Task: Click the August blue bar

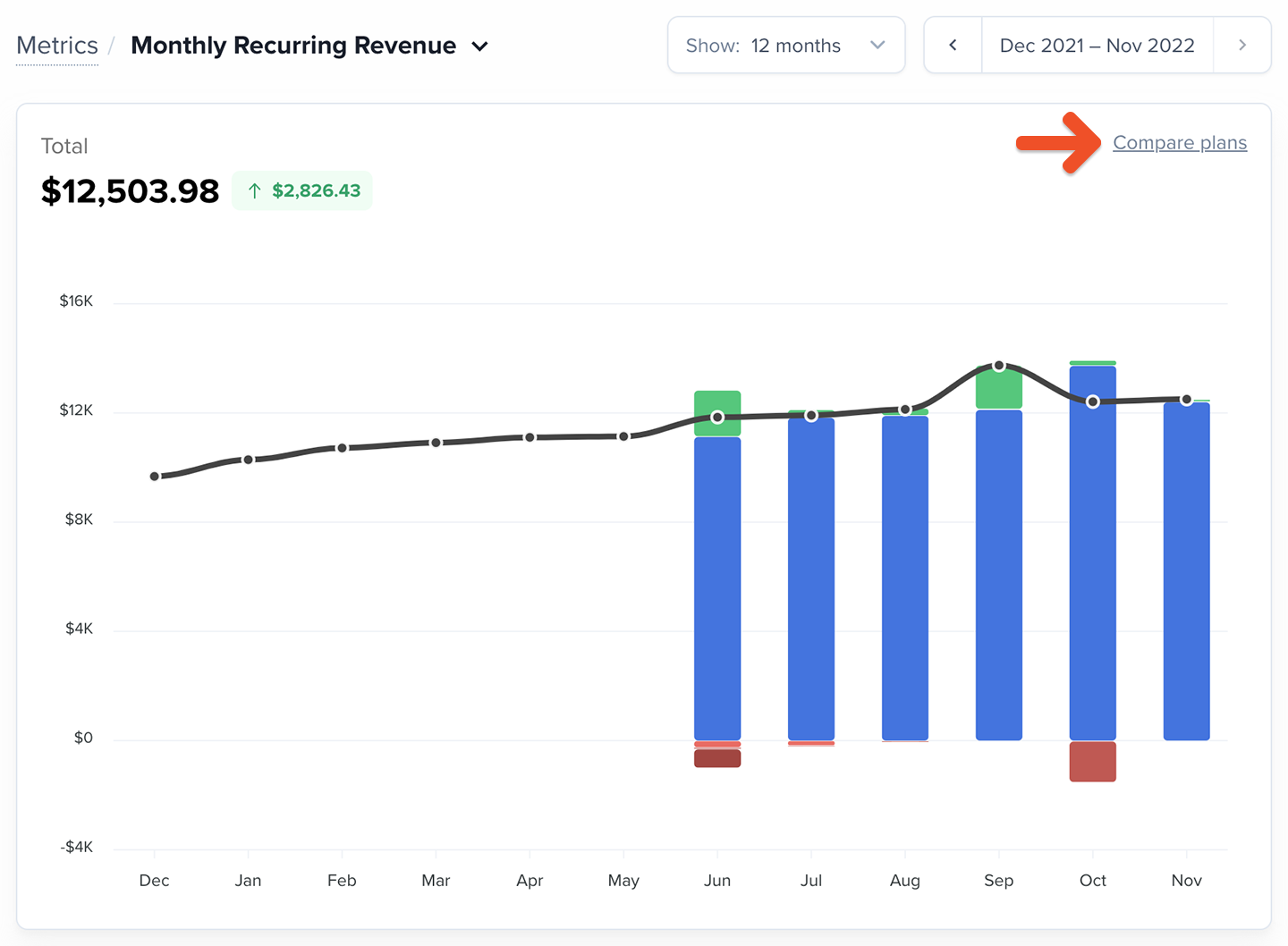Action: click(905, 579)
